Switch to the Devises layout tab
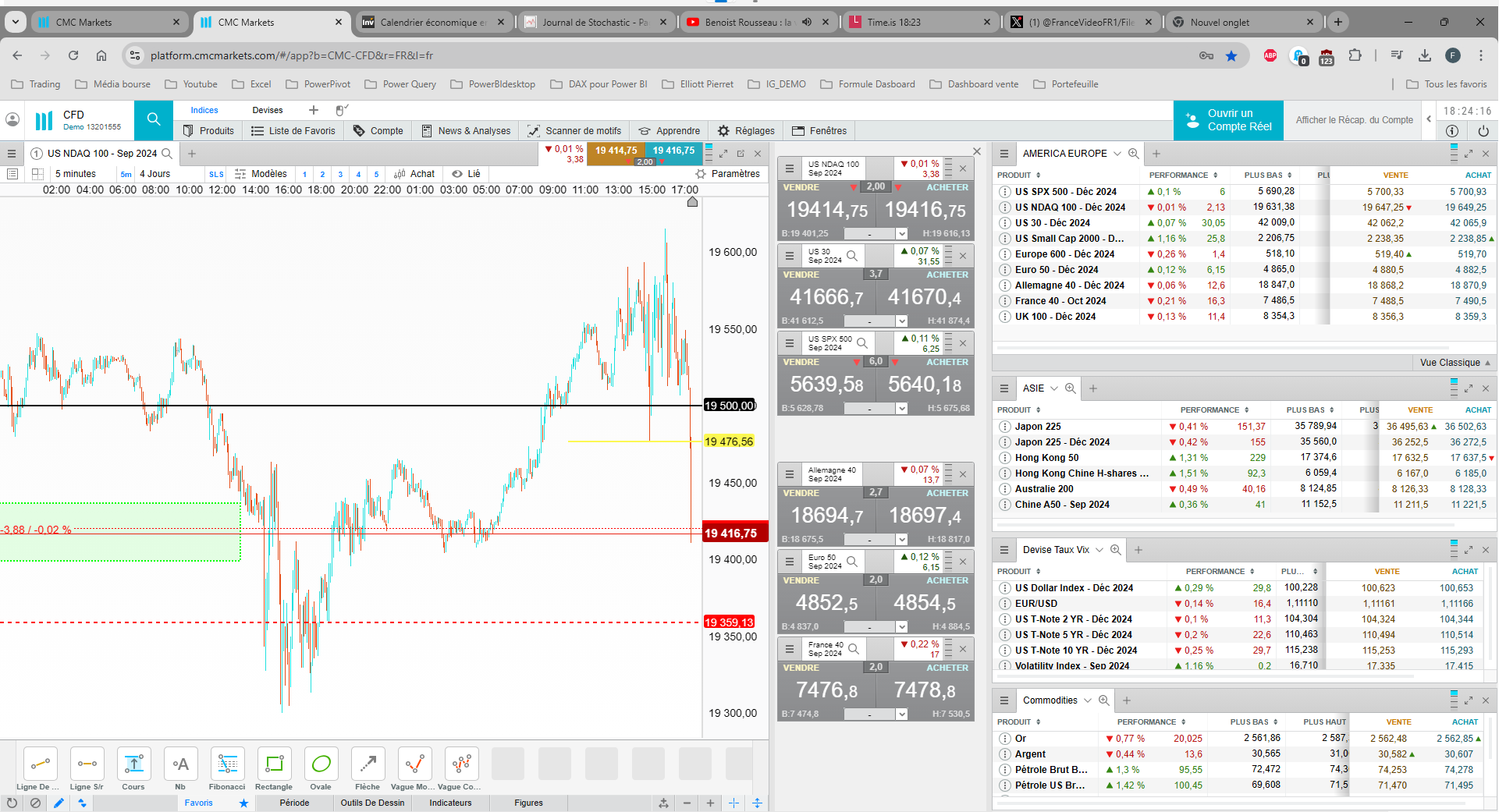This screenshot has height=812, width=1499. click(268, 111)
